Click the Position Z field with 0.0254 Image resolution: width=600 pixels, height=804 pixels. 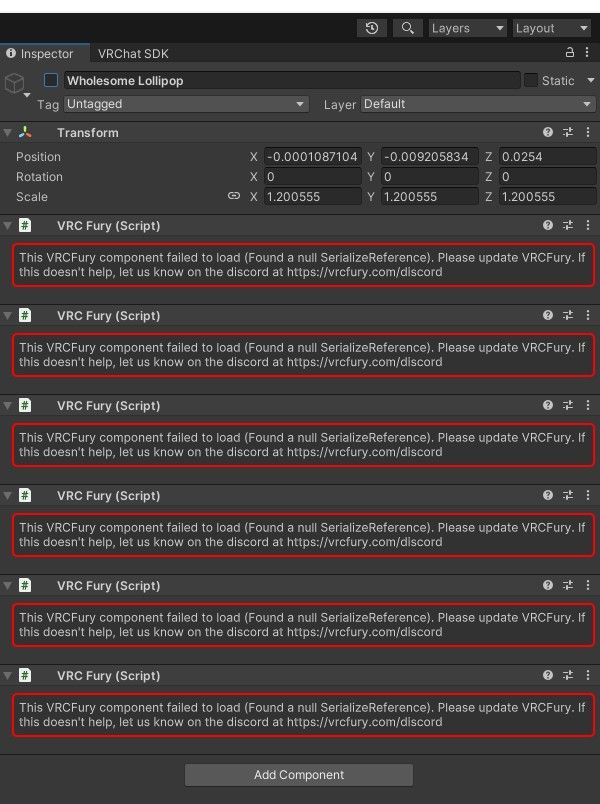point(547,157)
